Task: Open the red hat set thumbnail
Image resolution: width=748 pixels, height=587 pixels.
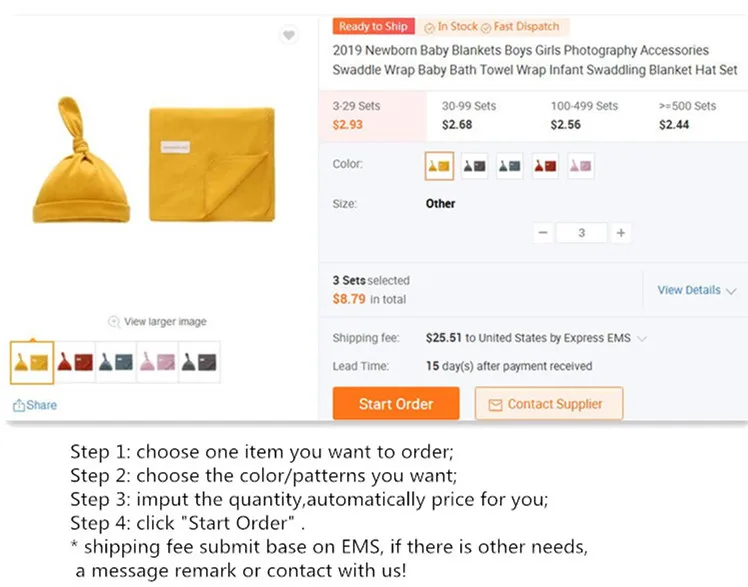Action: click(x=75, y=362)
